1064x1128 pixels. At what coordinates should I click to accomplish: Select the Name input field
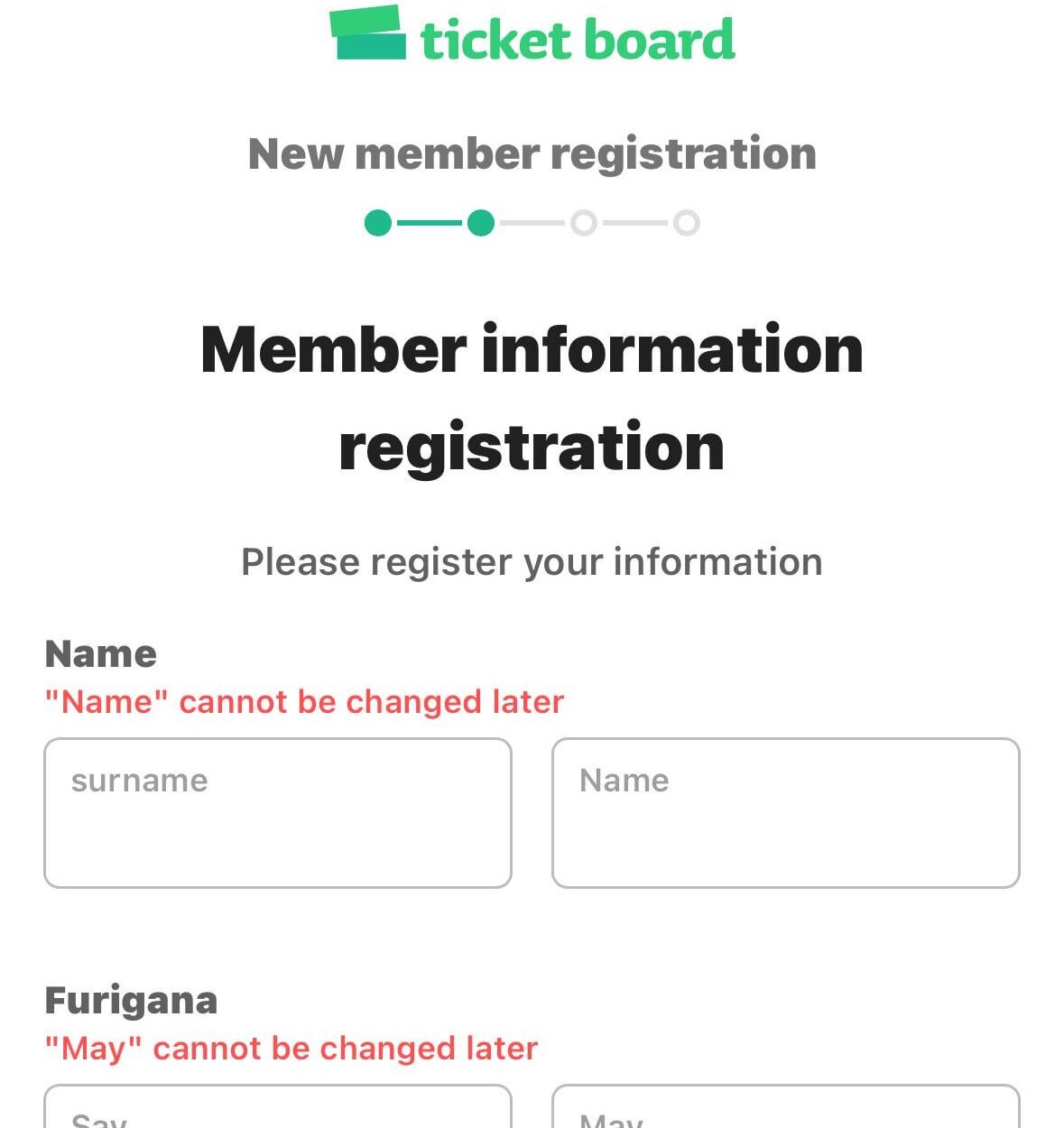point(786,810)
